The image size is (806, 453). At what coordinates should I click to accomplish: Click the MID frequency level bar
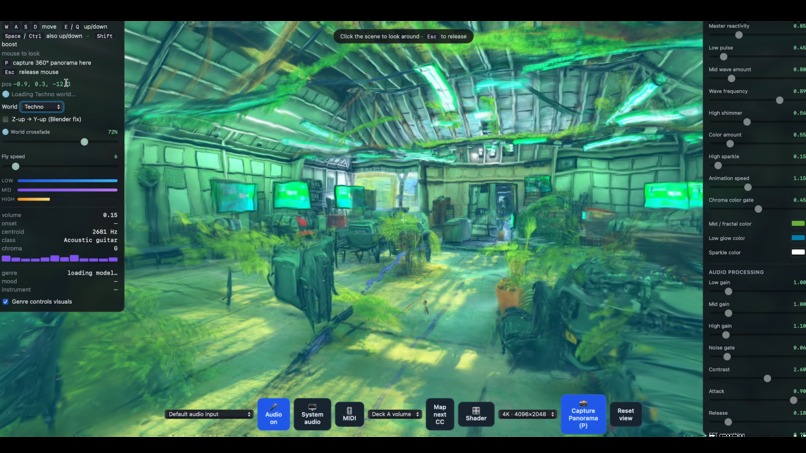coord(67,190)
